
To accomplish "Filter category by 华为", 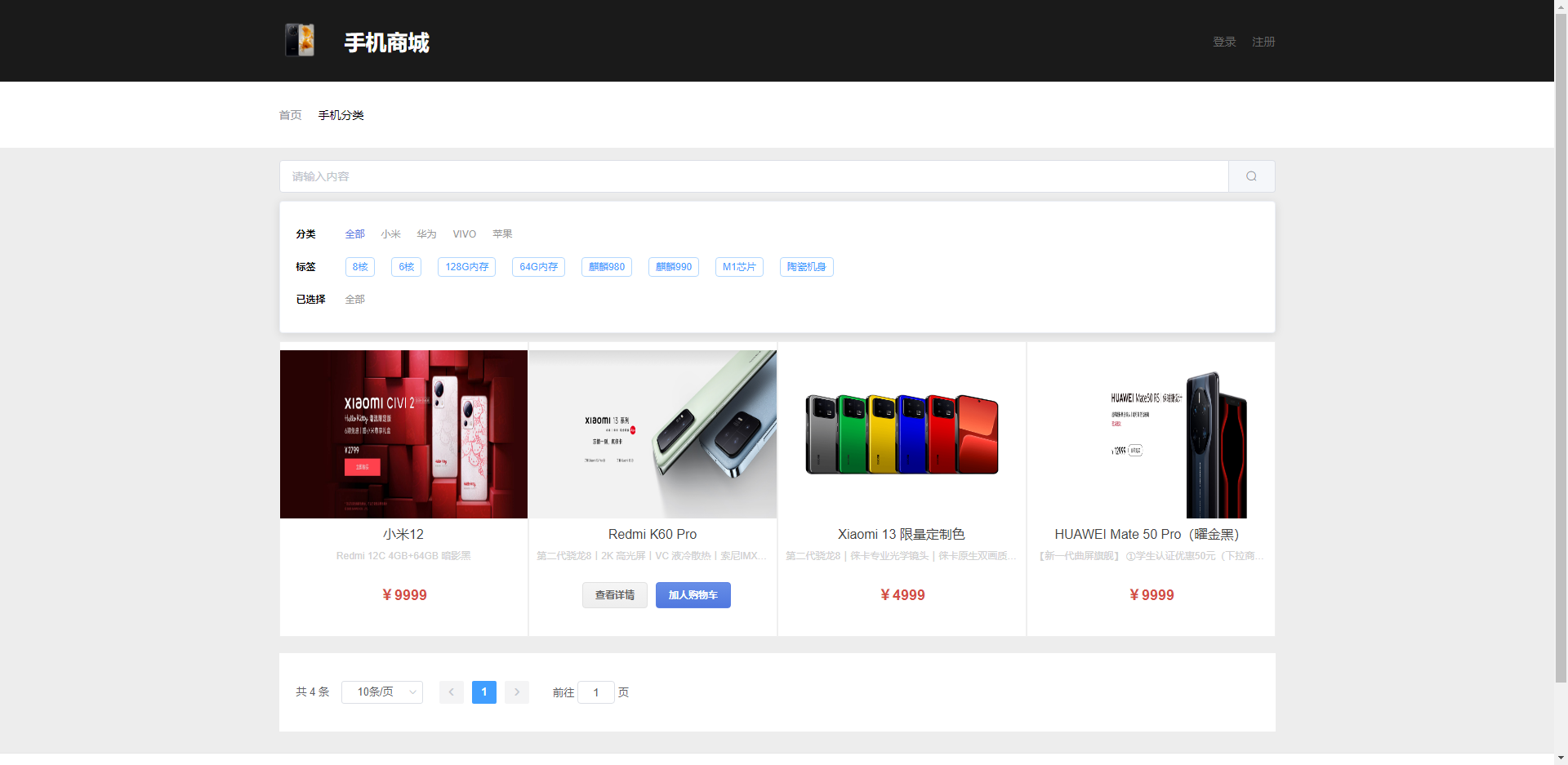I will (426, 234).
